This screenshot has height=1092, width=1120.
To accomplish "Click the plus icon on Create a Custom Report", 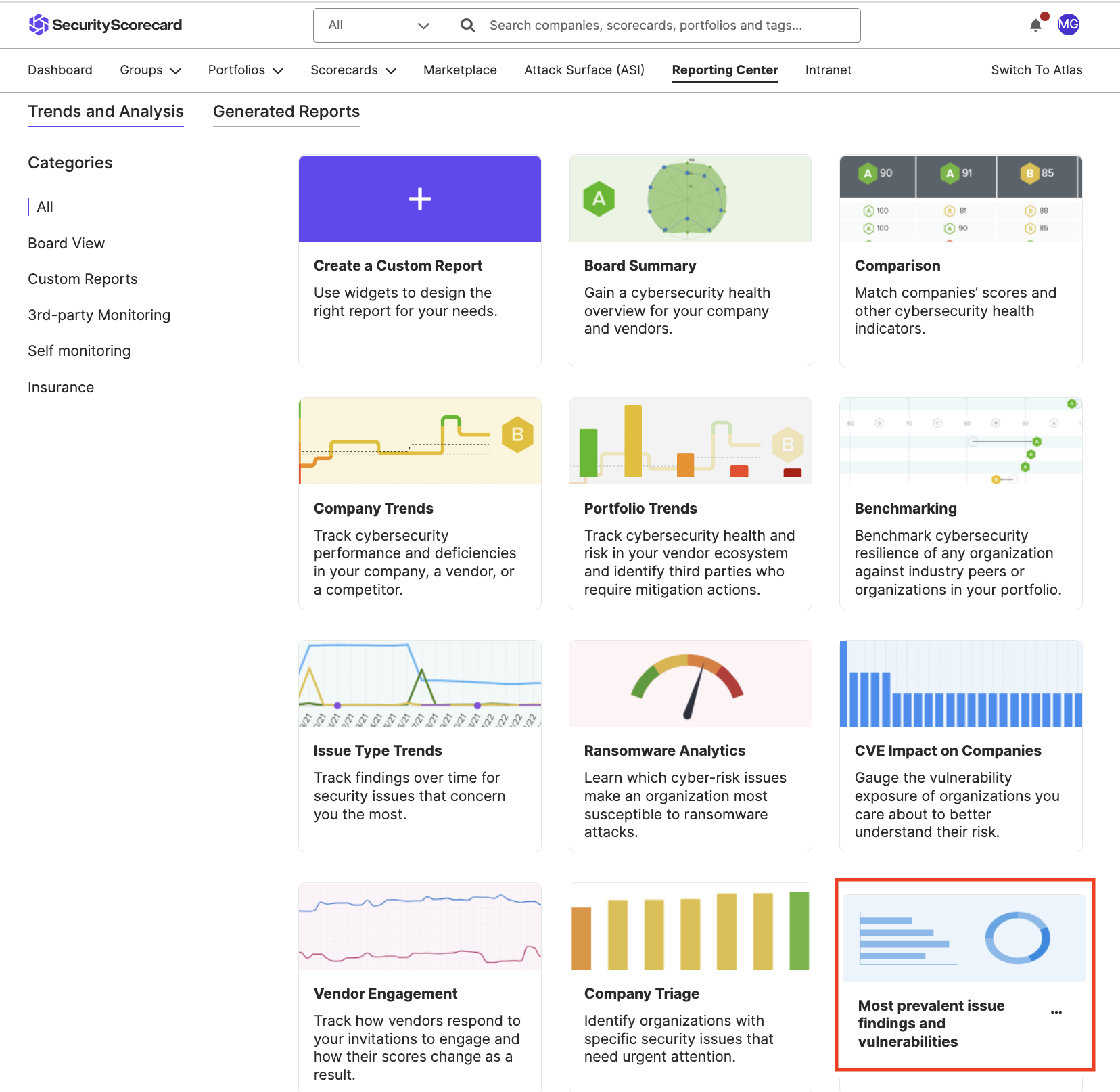I will pyautogui.click(x=420, y=199).
